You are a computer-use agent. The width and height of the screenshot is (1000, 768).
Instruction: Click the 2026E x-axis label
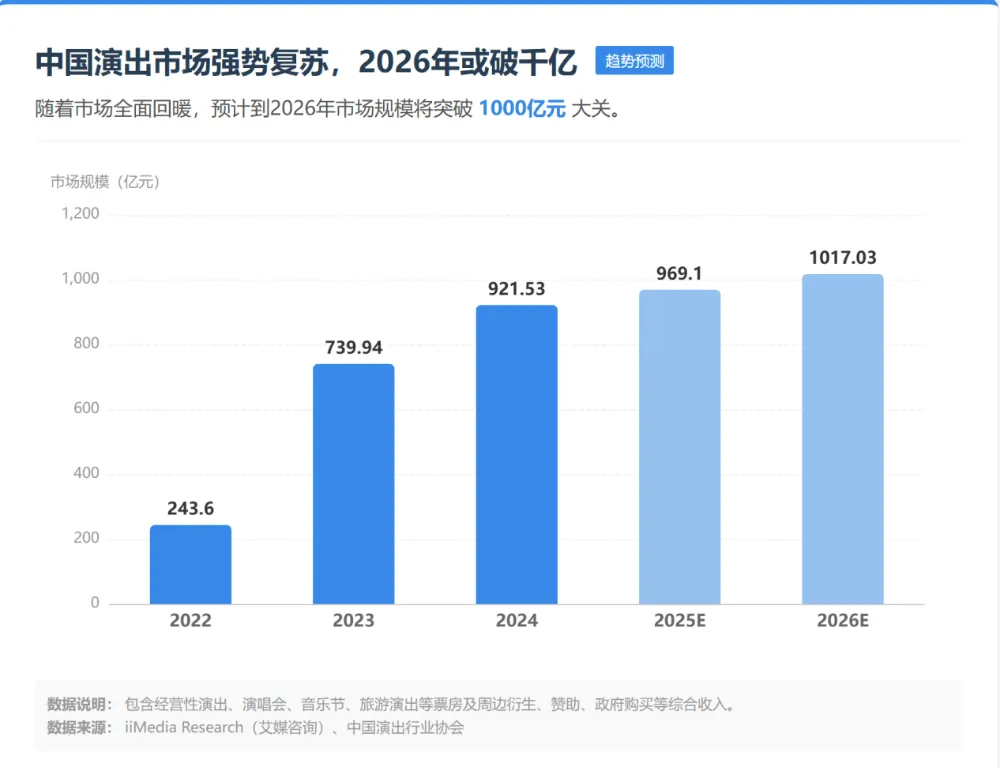pyautogui.click(x=842, y=621)
